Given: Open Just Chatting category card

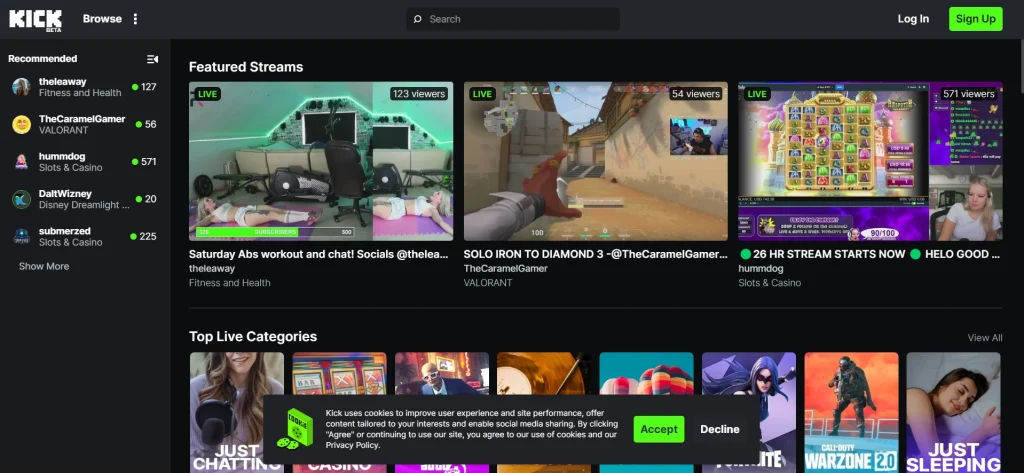Looking at the screenshot, I should pyautogui.click(x=237, y=412).
